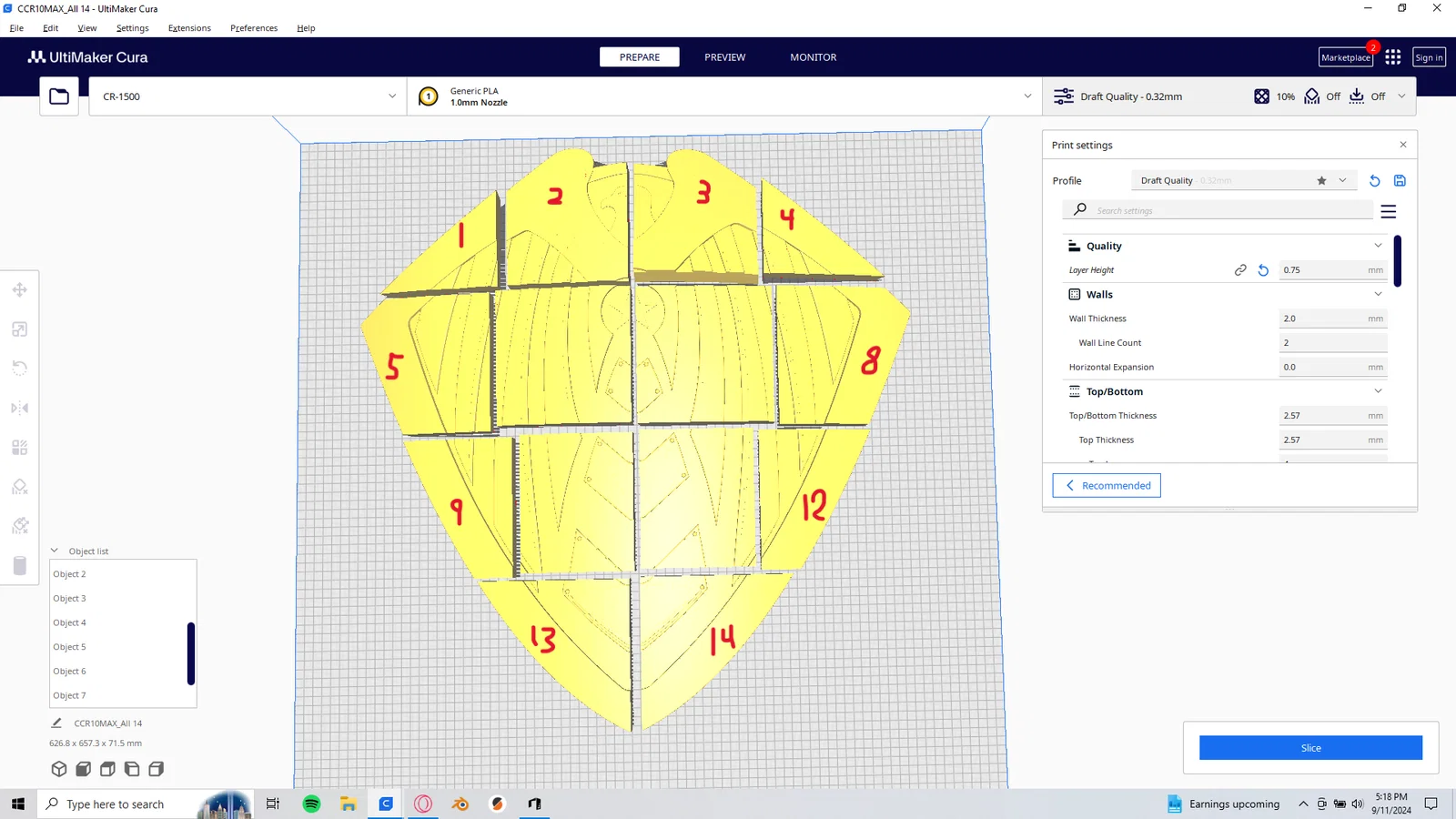Click the Layer Height link icon

[1240, 270]
